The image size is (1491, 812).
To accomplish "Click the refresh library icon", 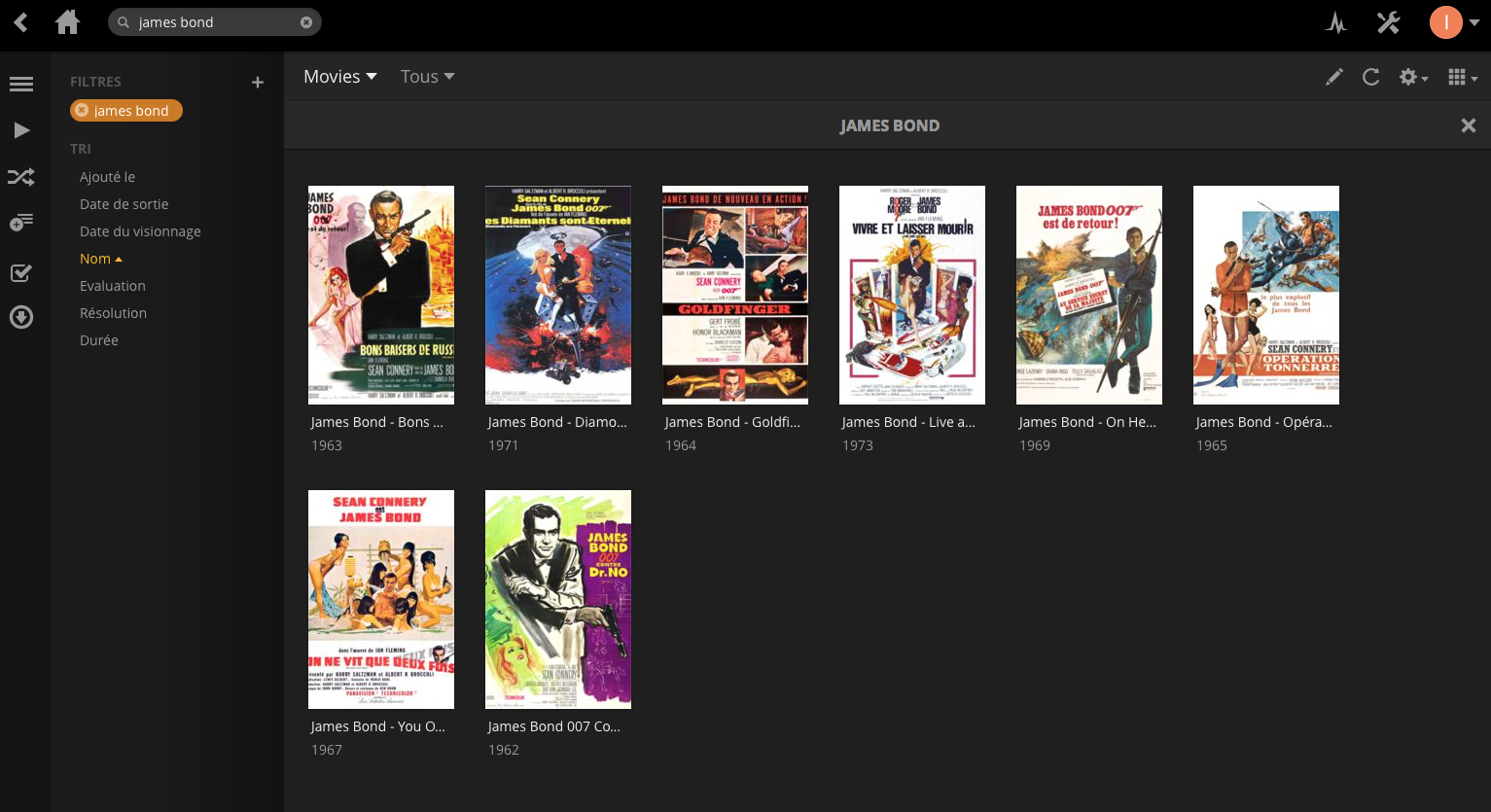I will pos(1371,77).
